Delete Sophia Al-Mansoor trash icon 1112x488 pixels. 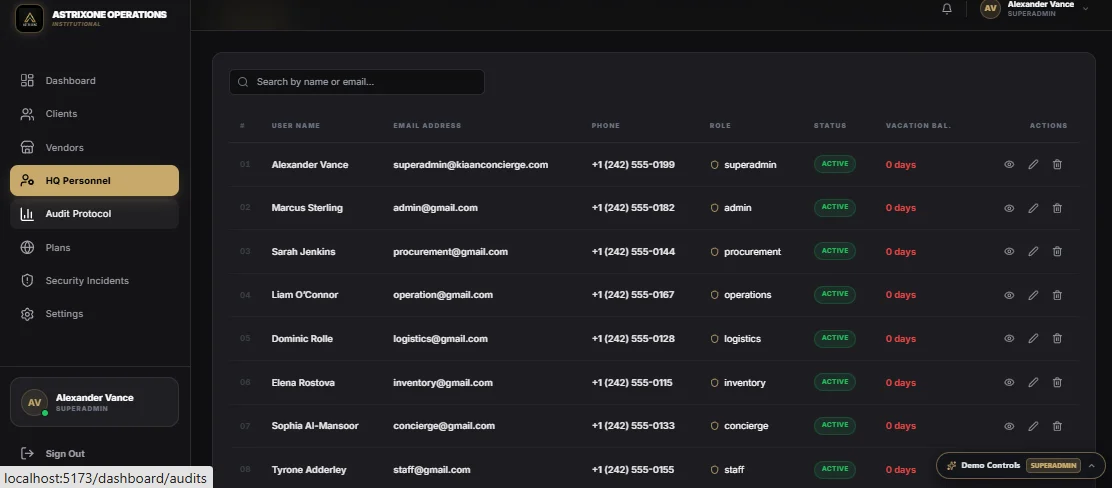click(x=1057, y=426)
